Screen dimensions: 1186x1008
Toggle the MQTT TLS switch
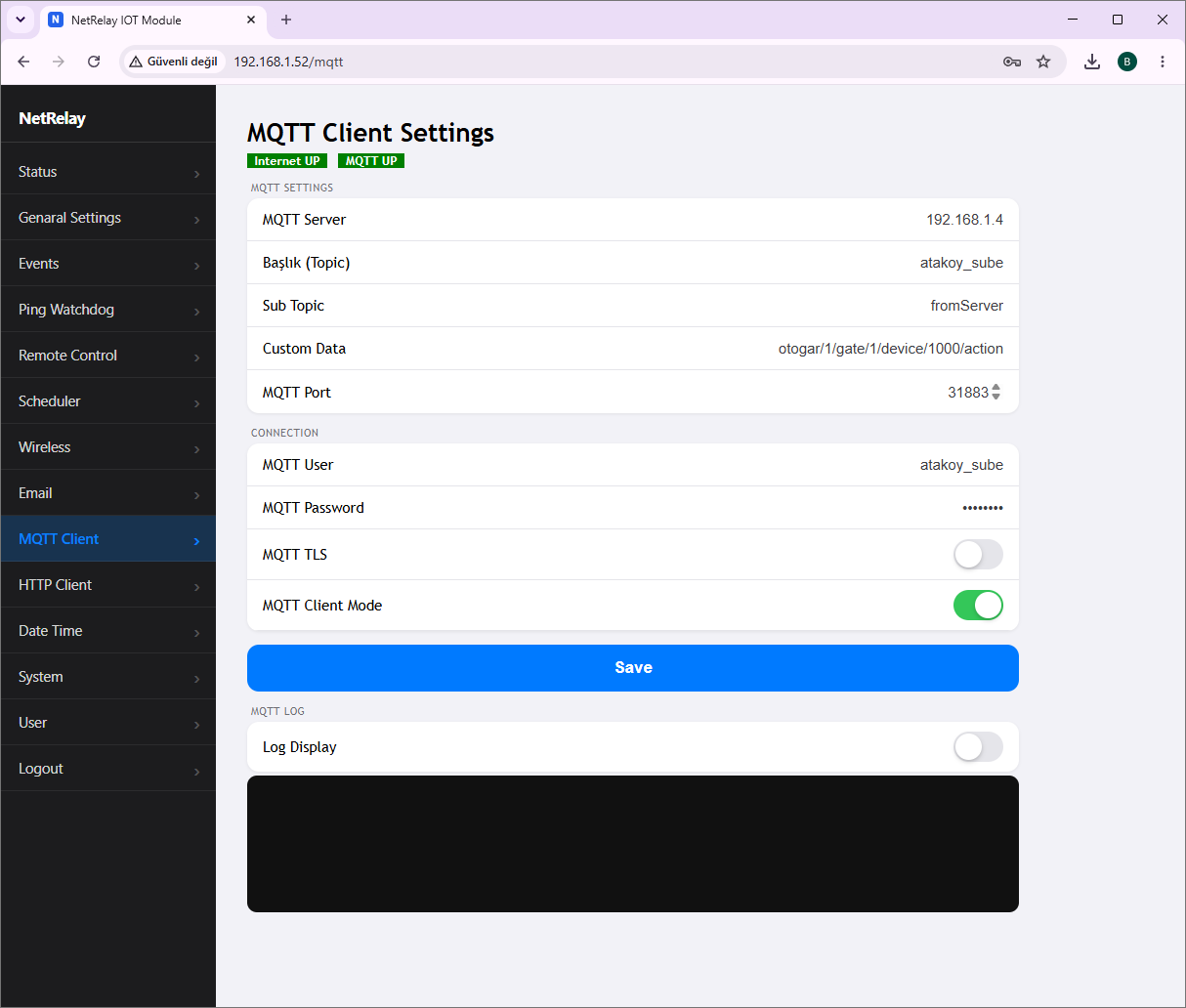click(978, 555)
